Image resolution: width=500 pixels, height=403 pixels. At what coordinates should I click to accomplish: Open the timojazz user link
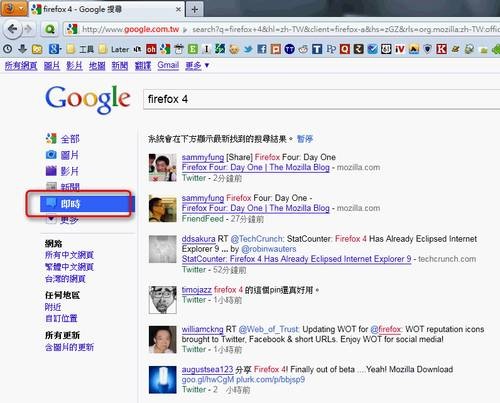tap(197, 290)
